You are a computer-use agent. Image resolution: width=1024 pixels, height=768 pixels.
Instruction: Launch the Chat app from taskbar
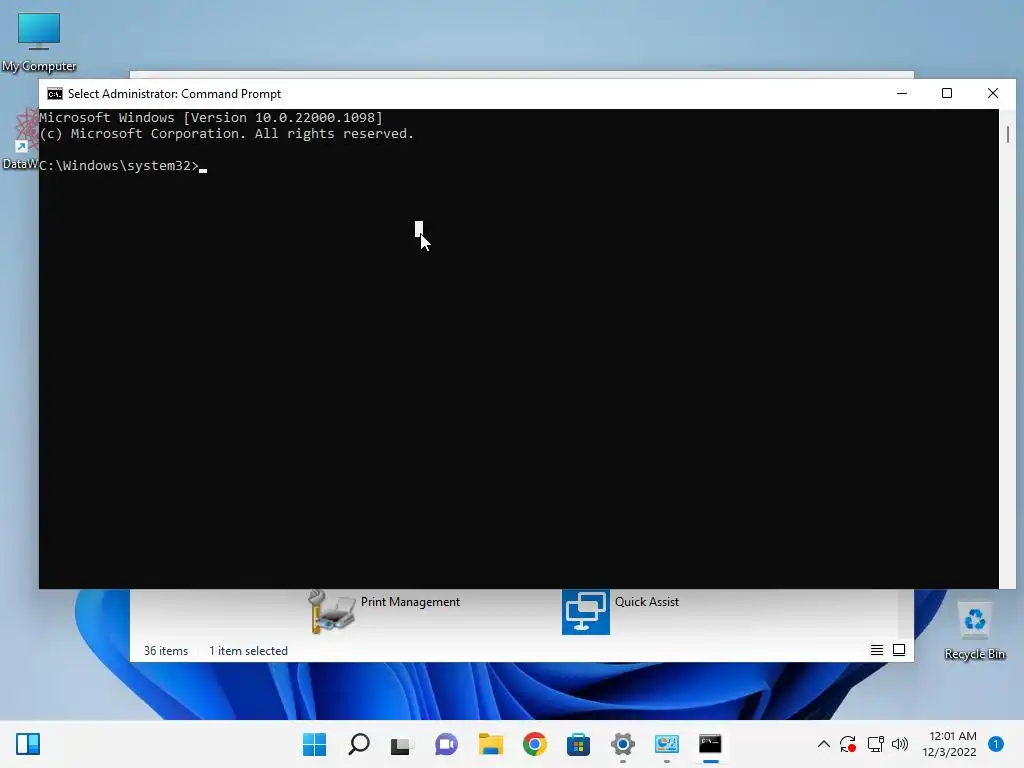pyautogui.click(x=447, y=744)
